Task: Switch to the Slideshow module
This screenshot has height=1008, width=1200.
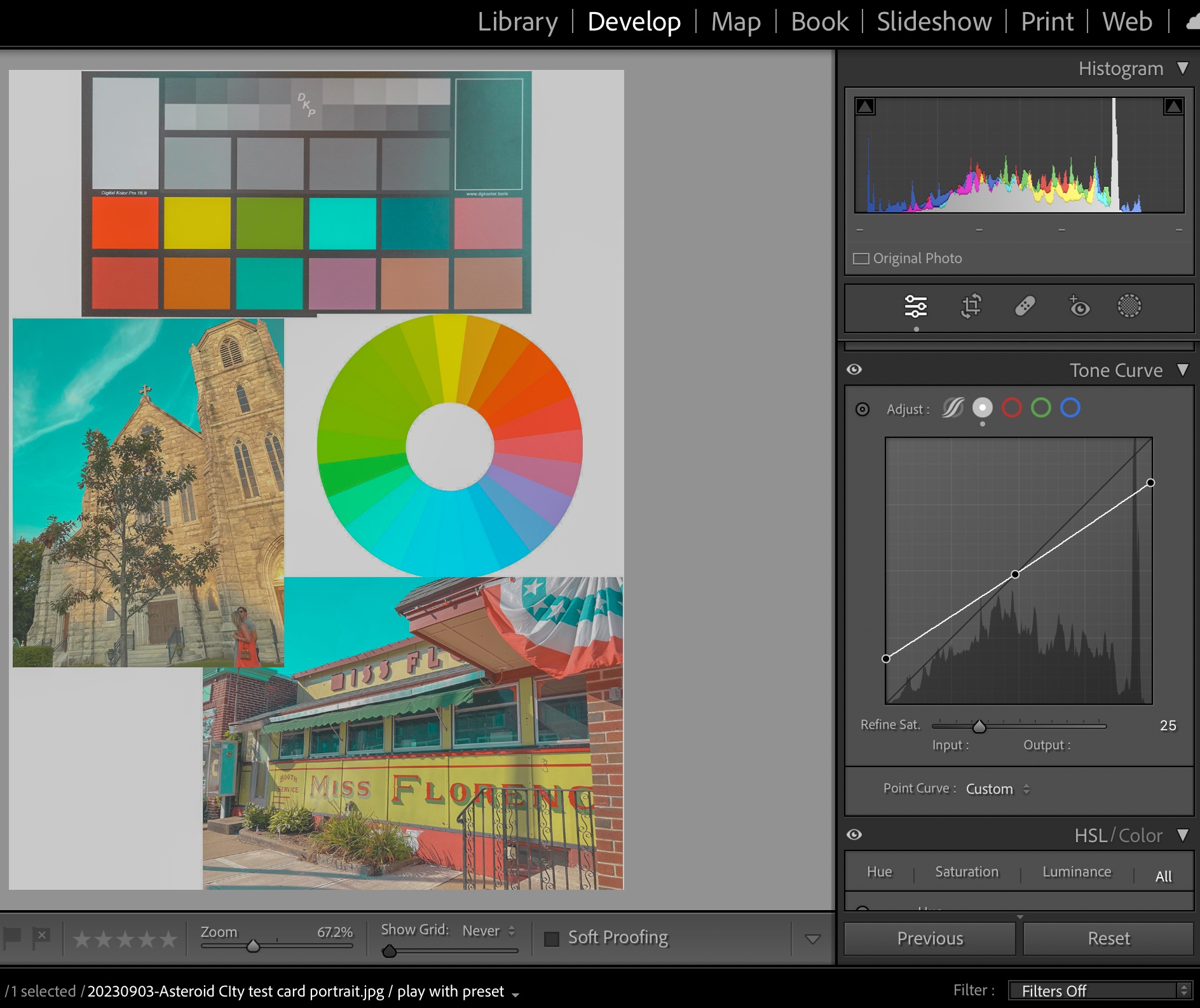Action: pyautogui.click(x=934, y=22)
